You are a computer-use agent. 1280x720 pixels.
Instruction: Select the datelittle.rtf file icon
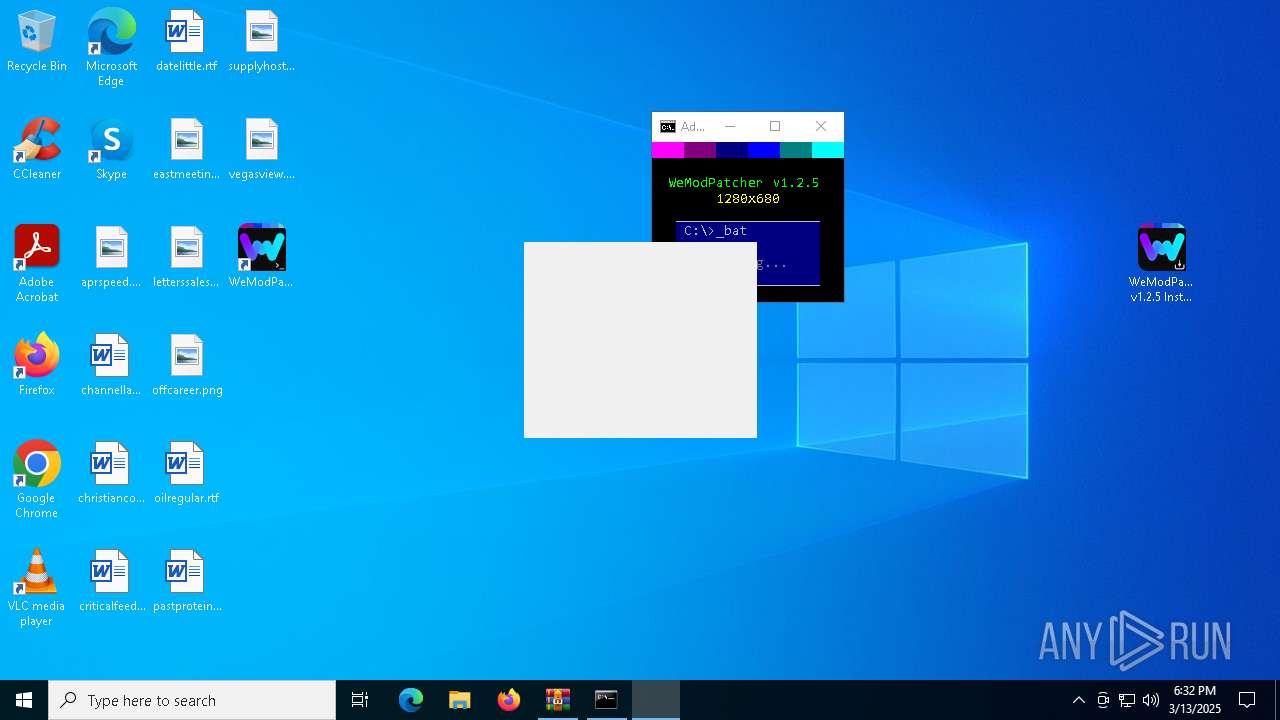pos(186,42)
